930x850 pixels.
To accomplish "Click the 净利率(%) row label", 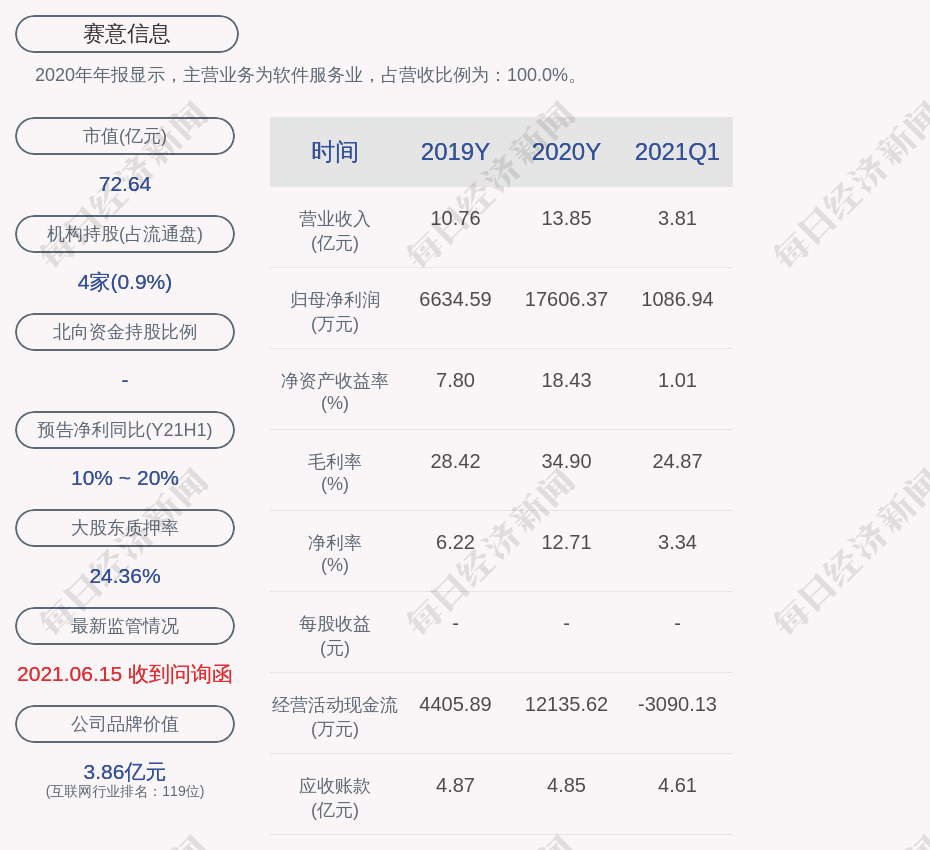I will tap(335, 553).
